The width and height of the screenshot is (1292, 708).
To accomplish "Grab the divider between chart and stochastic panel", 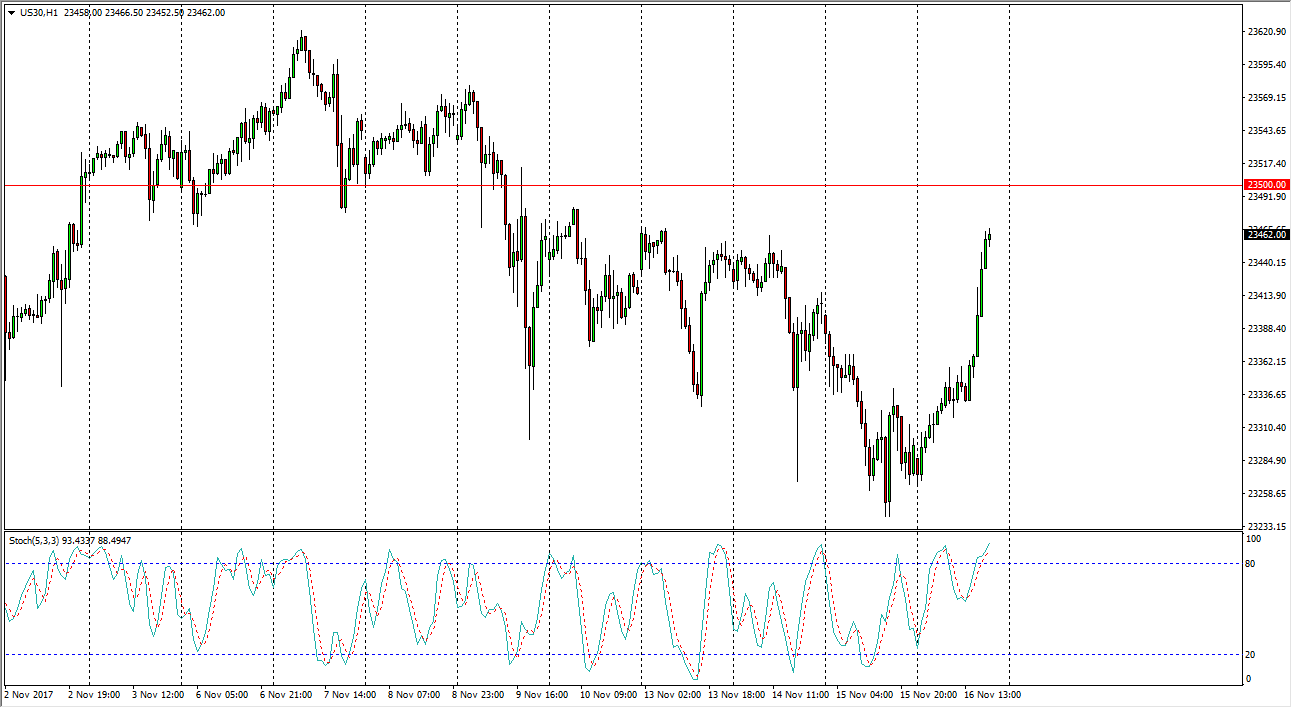I will 620,531.
